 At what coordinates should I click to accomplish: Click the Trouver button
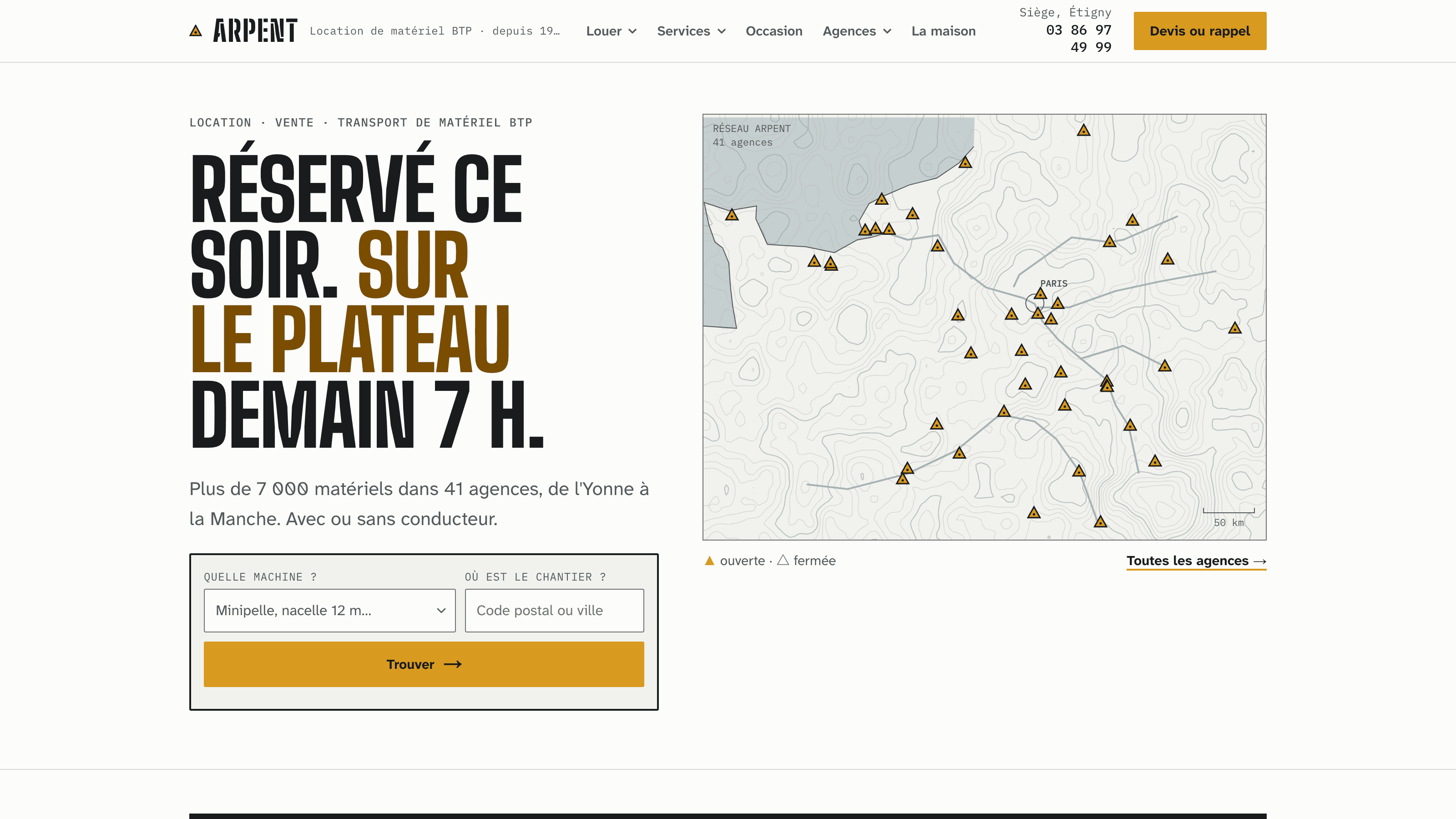(x=424, y=664)
